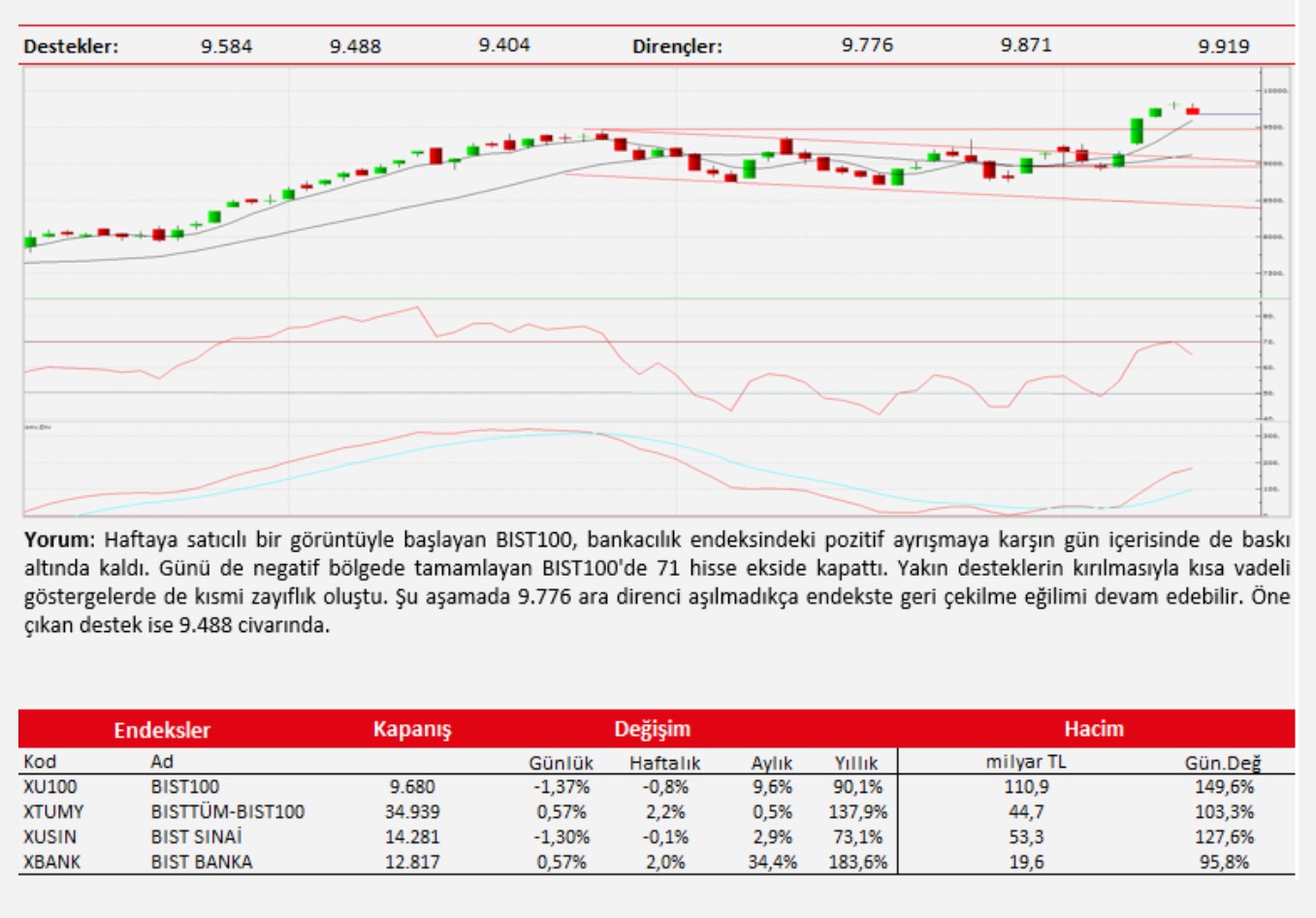Image resolution: width=1316 pixels, height=918 pixels.
Task: Click the Değişim table header
Action: tap(652, 729)
